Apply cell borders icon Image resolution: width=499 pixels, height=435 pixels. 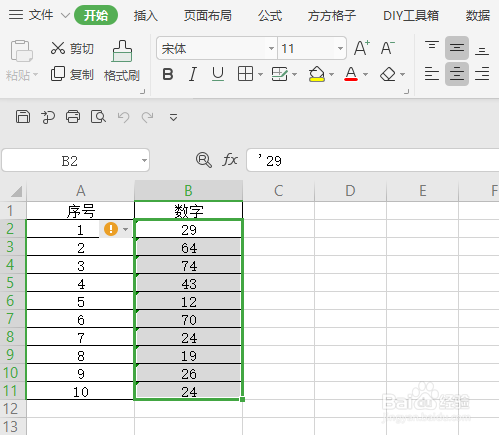[x=245, y=74]
